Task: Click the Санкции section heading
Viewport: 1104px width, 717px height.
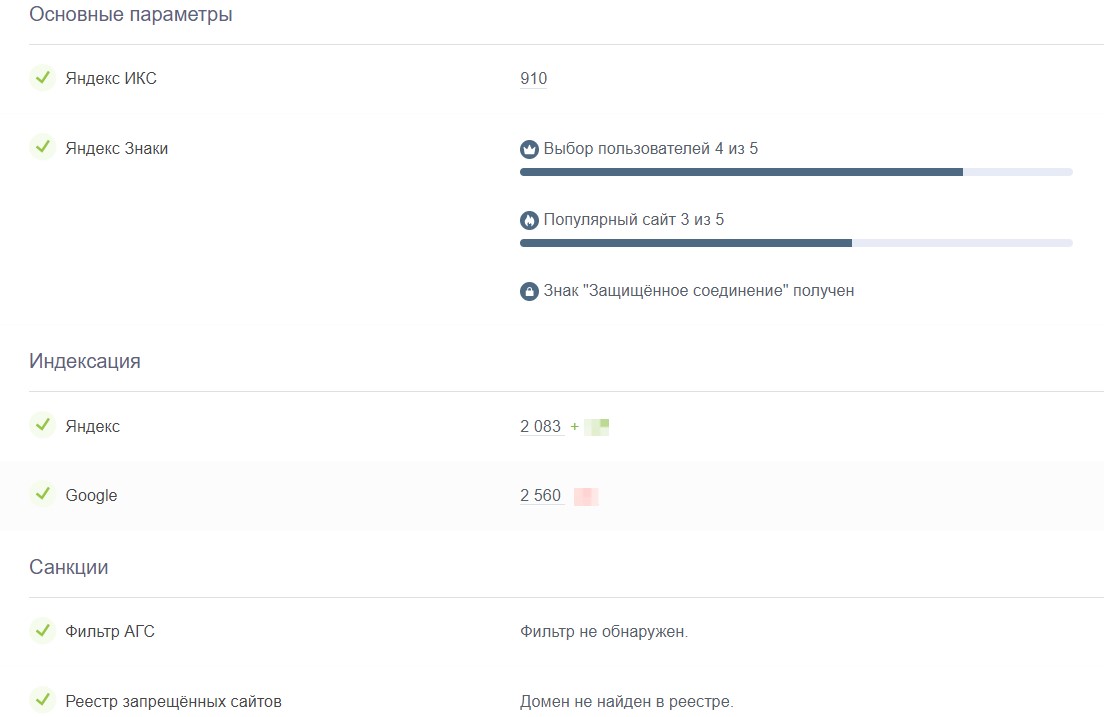Action: [69, 567]
